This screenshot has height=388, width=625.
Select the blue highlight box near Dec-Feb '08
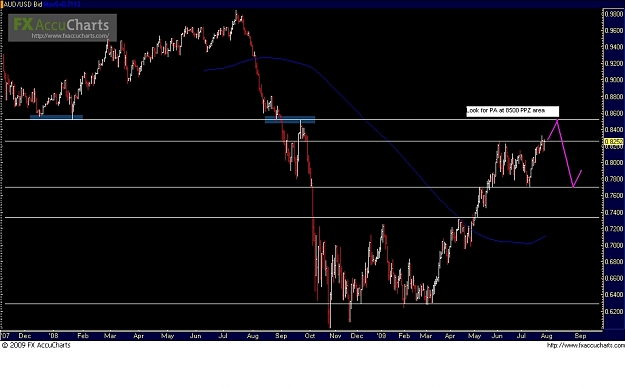click(x=56, y=117)
